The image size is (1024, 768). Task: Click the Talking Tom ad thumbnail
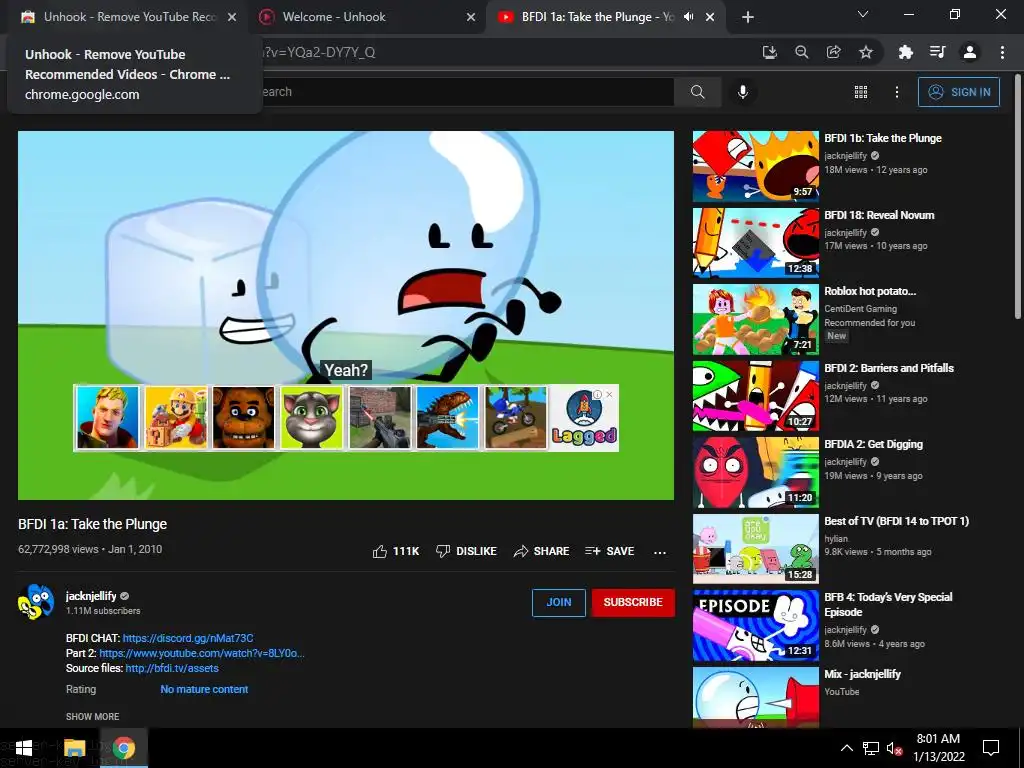[x=312, y=417]
